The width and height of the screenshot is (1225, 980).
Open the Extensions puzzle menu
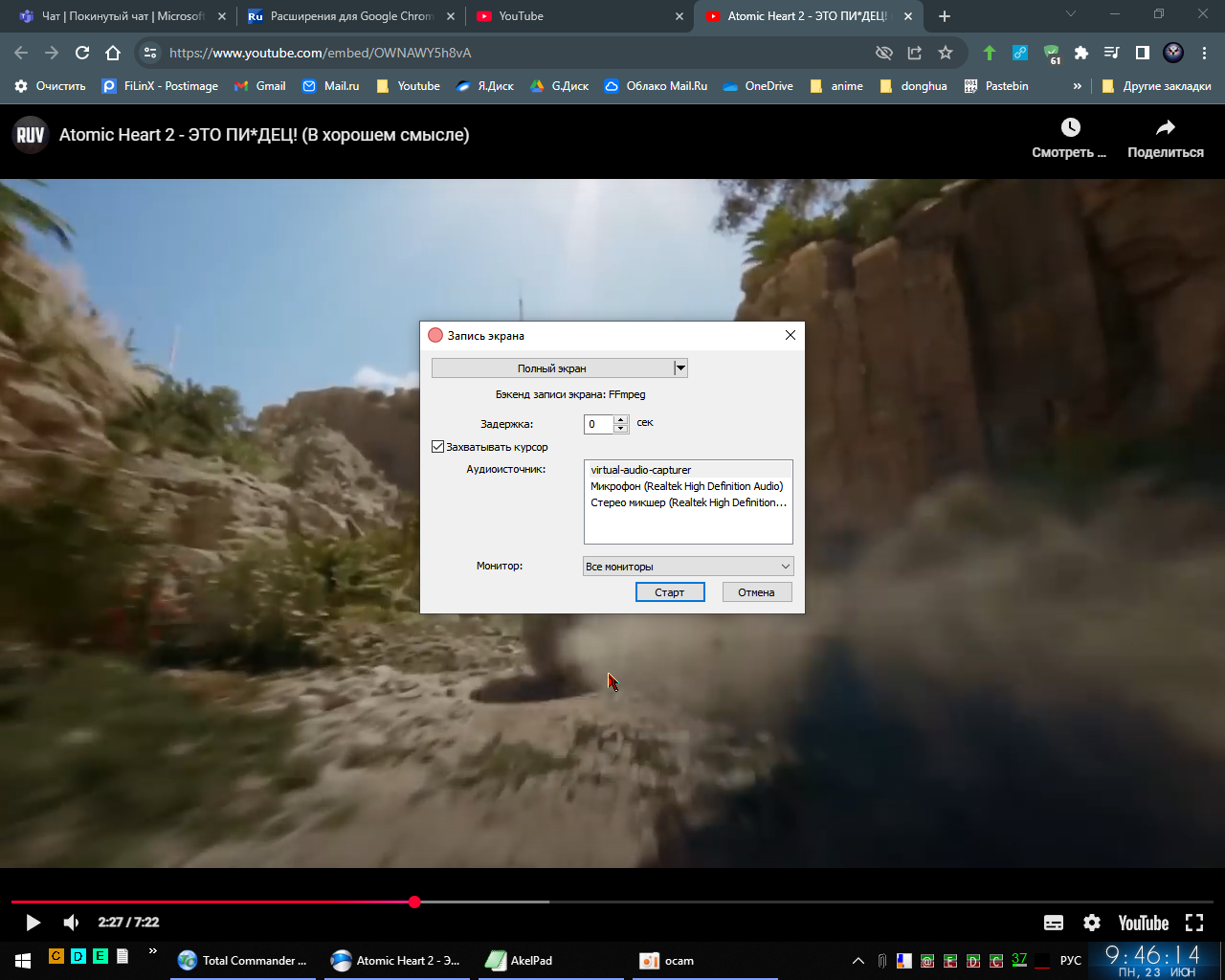pyautogui.click(x=1081, y=53)
